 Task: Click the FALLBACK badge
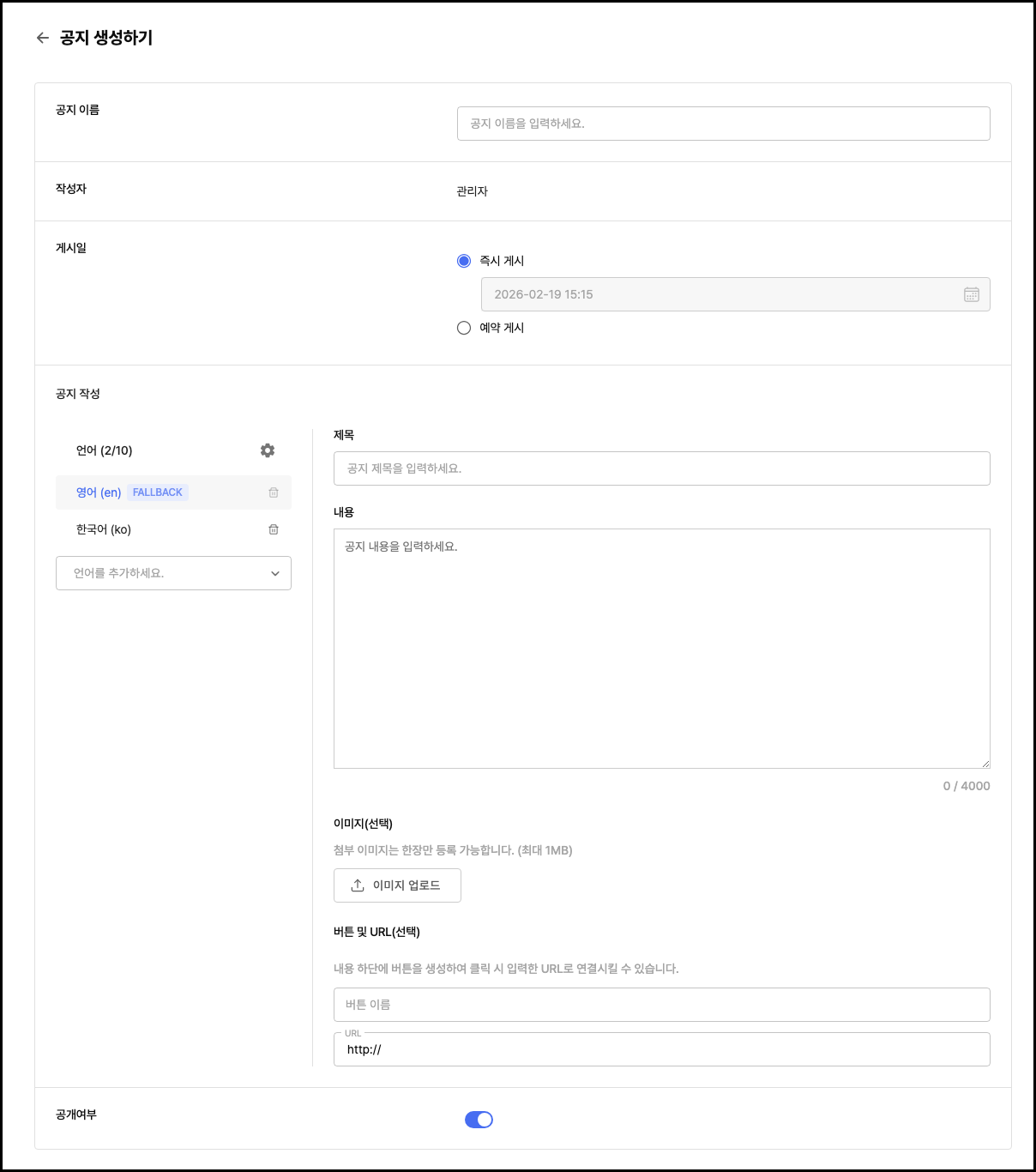[158, 492]
